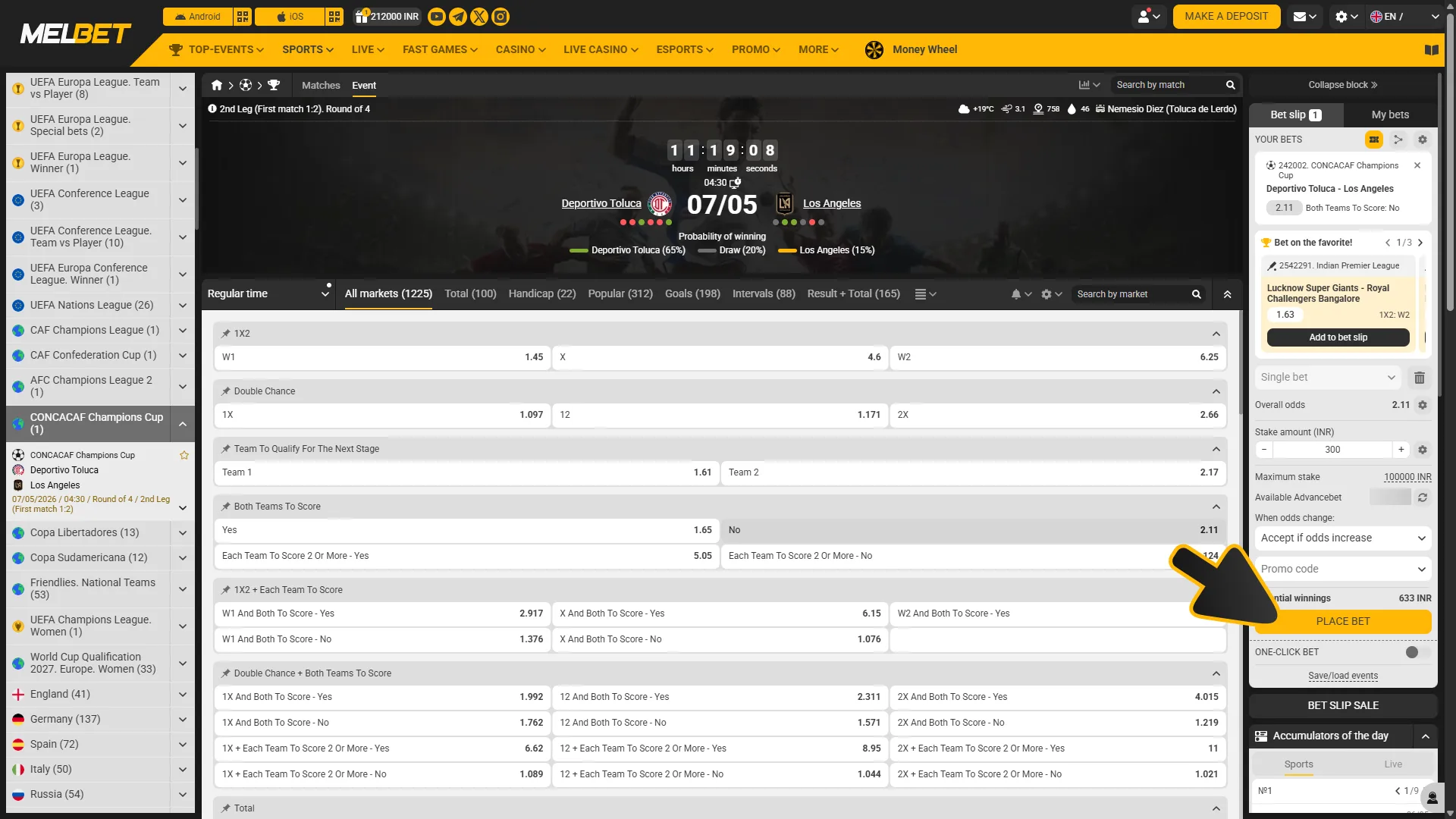Click Add to bet slip button

[1338, 338]
